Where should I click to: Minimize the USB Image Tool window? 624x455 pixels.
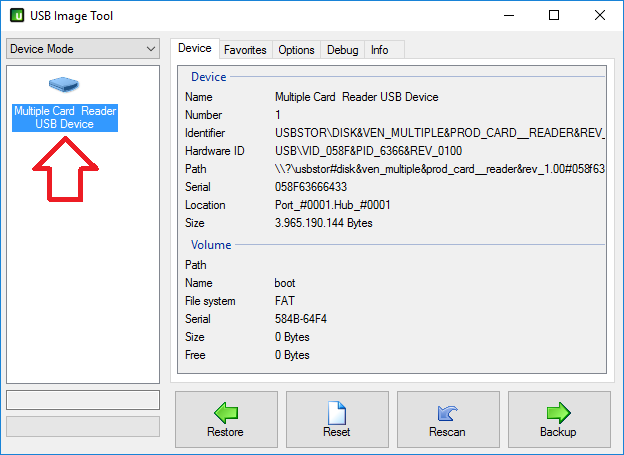[x=509, y=16]
